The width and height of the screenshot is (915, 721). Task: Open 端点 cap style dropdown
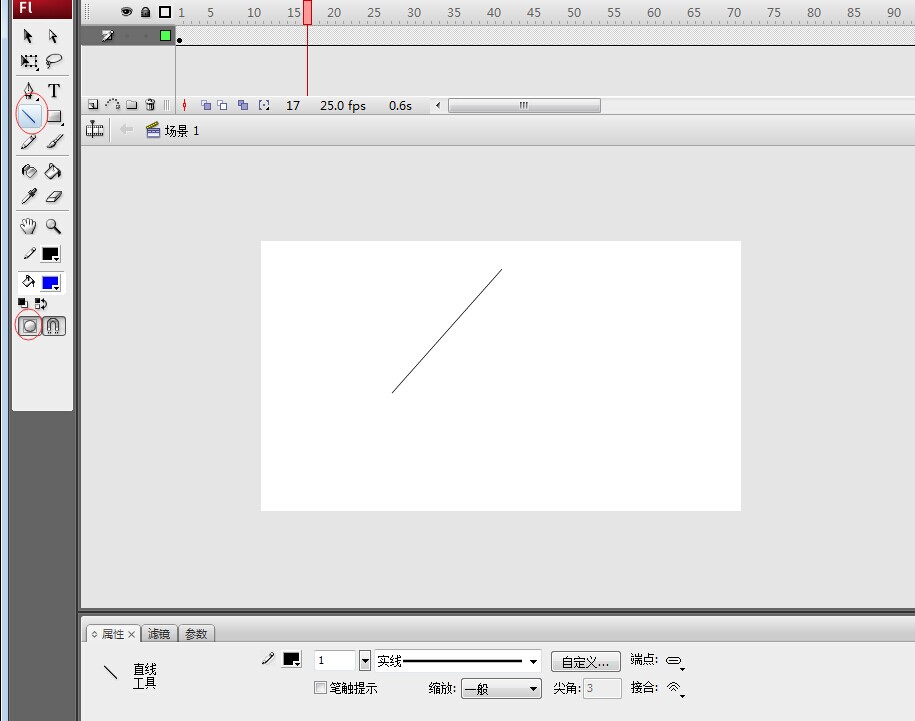point(675,662)
